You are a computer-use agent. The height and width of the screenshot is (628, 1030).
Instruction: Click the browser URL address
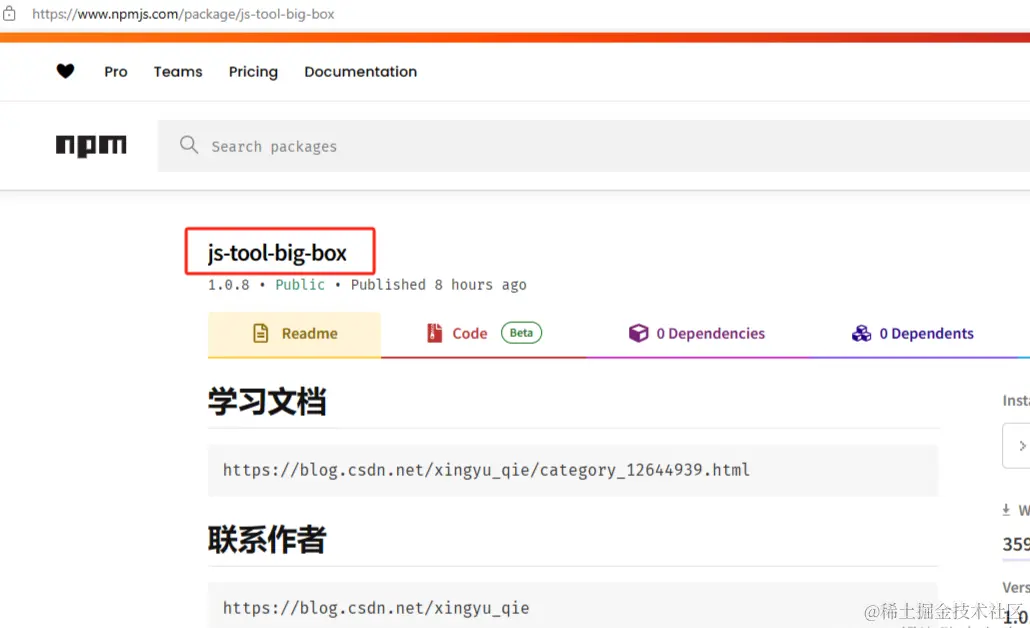coord(183,14)
